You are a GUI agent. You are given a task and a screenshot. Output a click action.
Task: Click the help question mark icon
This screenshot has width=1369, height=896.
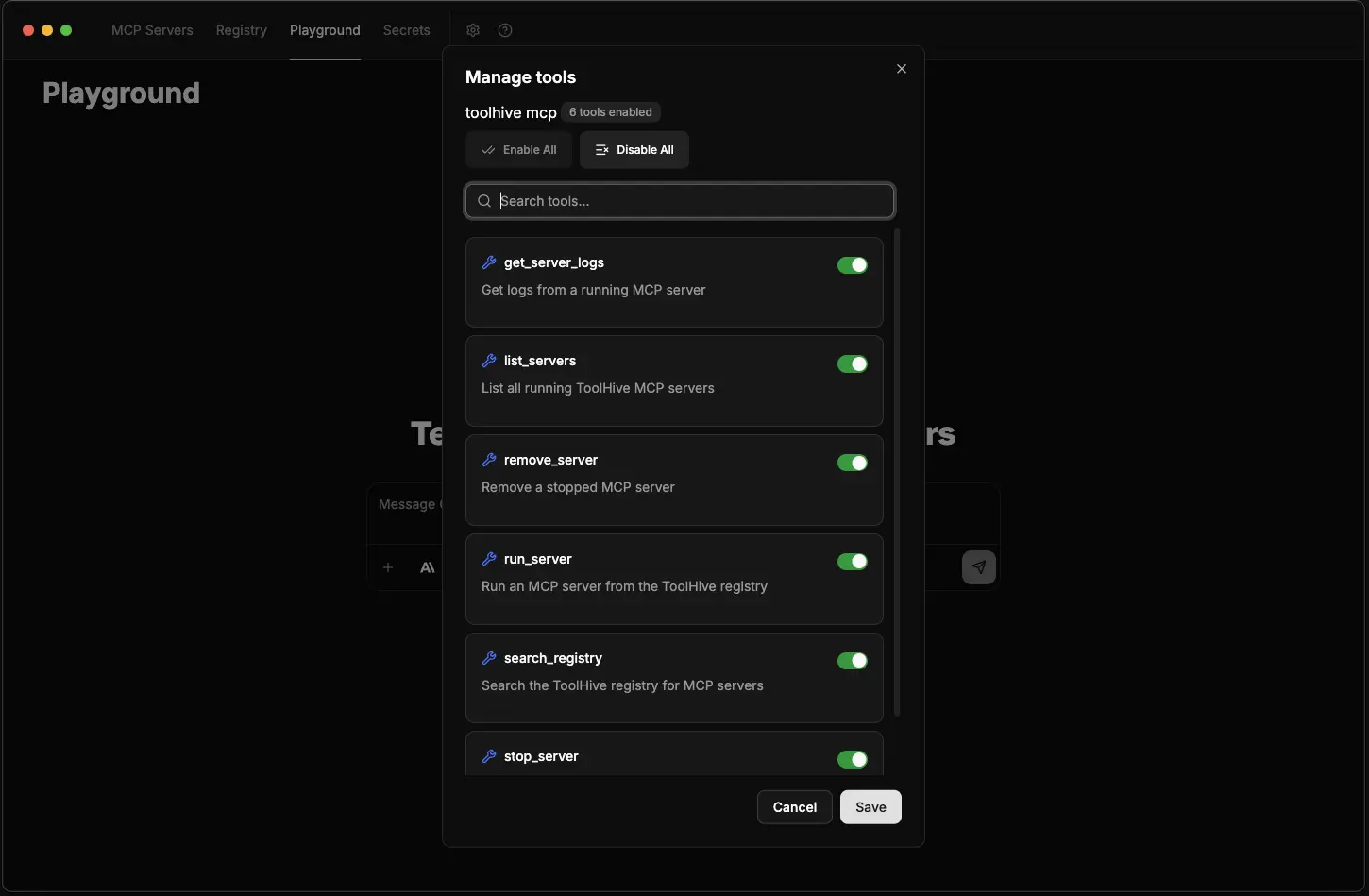tap(505, 29)
